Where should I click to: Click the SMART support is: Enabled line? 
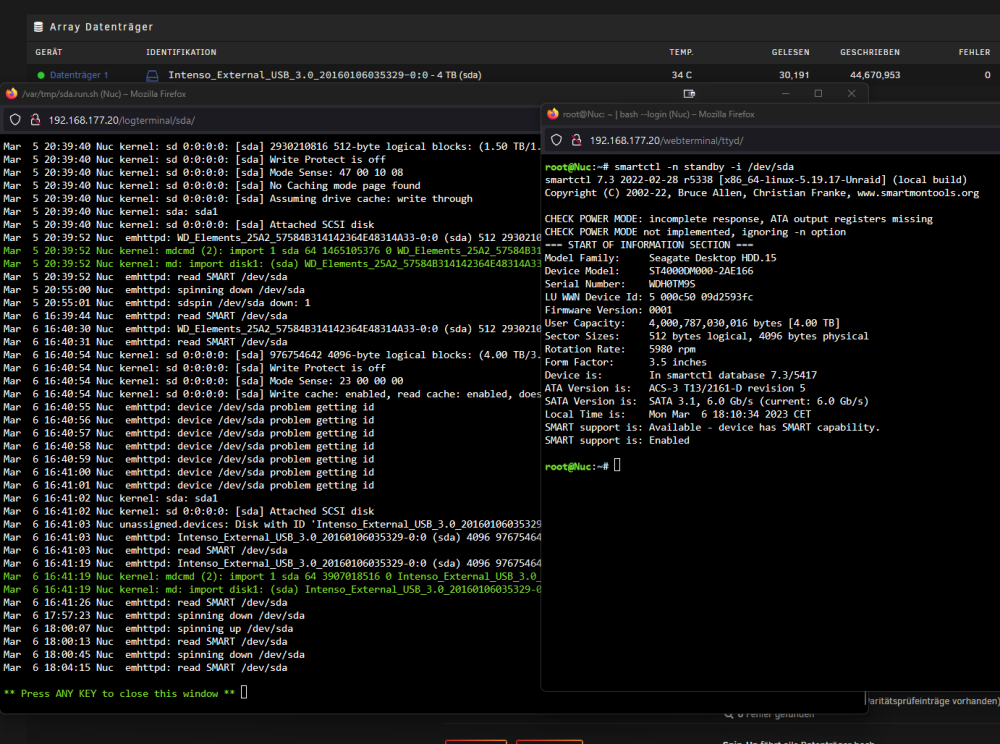[x=617, y=441]
